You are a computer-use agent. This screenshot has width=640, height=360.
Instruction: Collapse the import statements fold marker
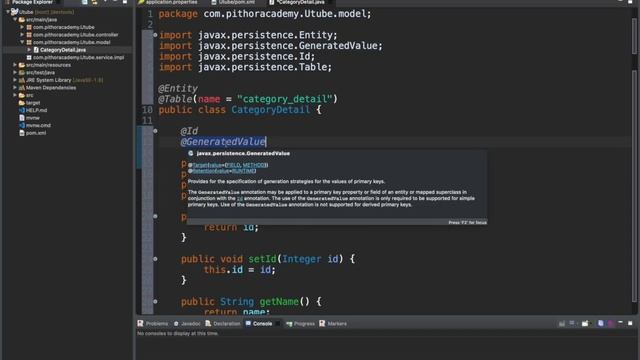tap(155, 35)
